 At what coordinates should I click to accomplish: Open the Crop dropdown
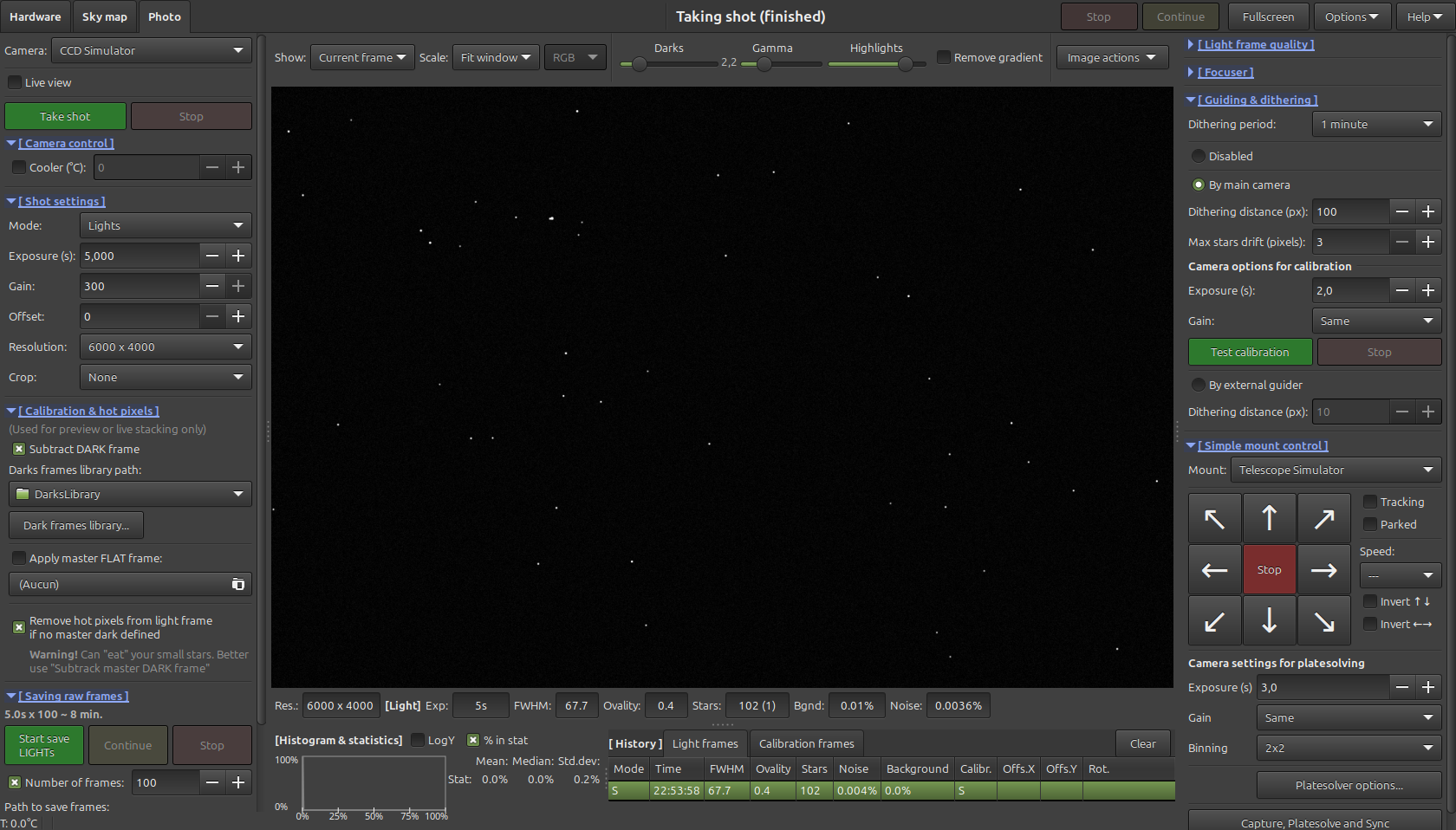pos(166,377)
